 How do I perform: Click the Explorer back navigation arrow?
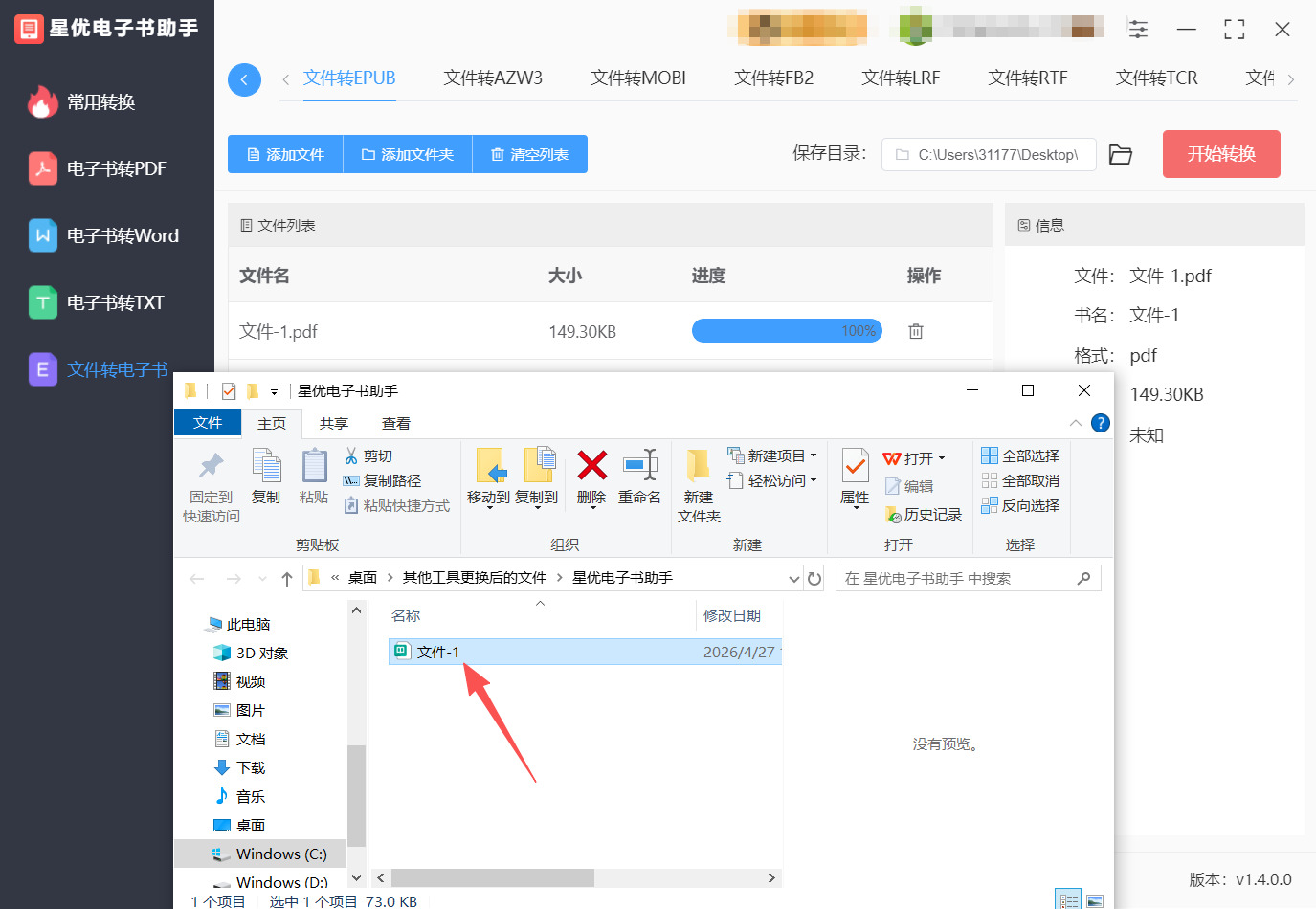(197, 579)
